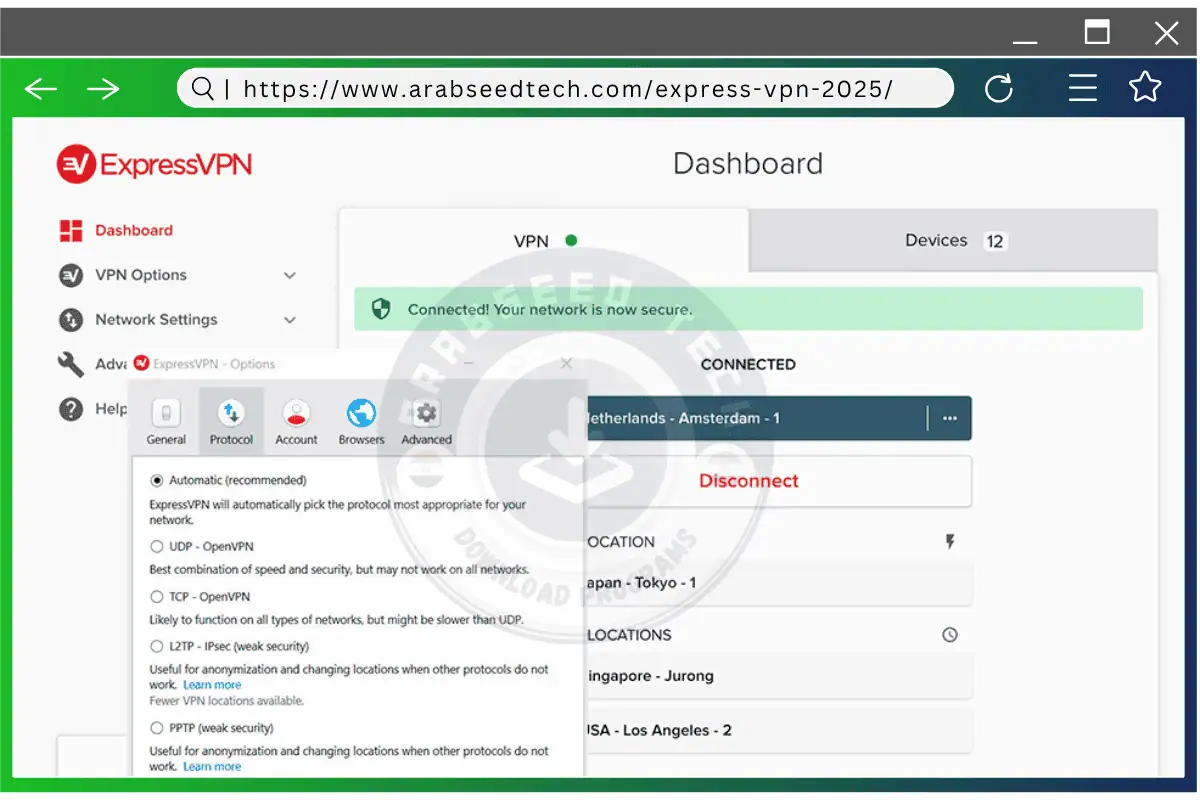Click the clock icon next to Recent Locations

[x=949, y=634]
